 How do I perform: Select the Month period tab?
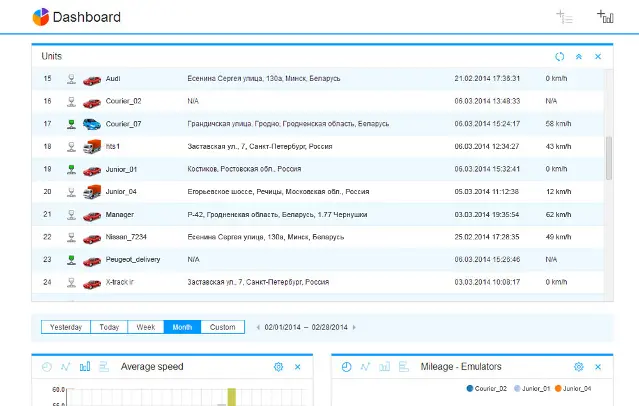pos(182,327)
